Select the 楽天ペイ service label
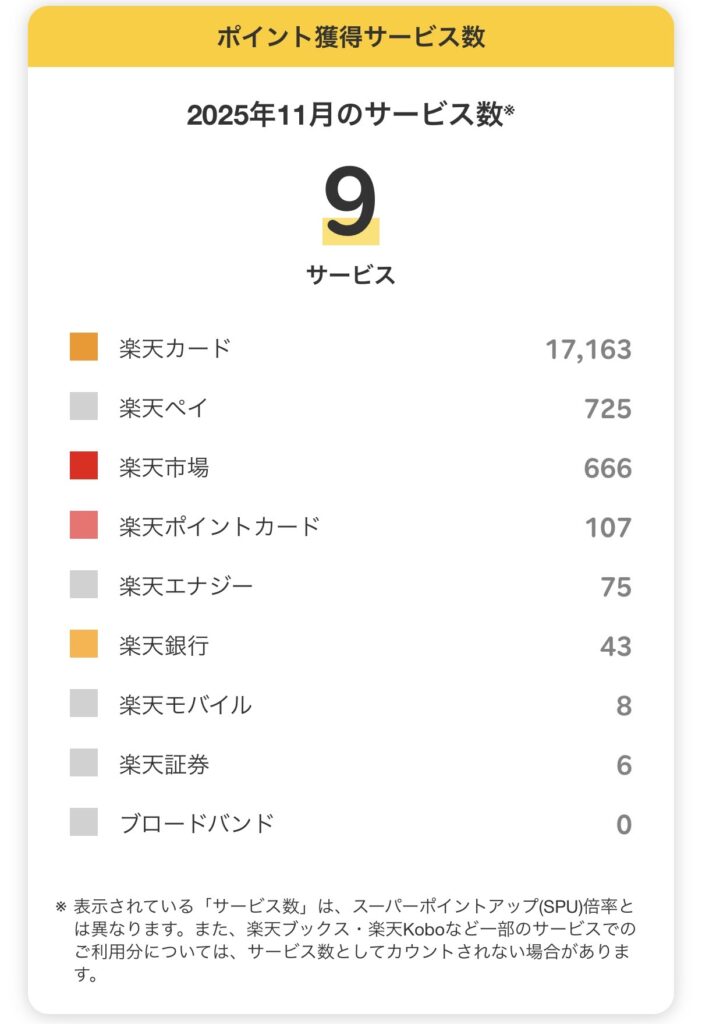The width and height of the screenshot is (702, 1024). pyautogui.click(x=164, y=407)
